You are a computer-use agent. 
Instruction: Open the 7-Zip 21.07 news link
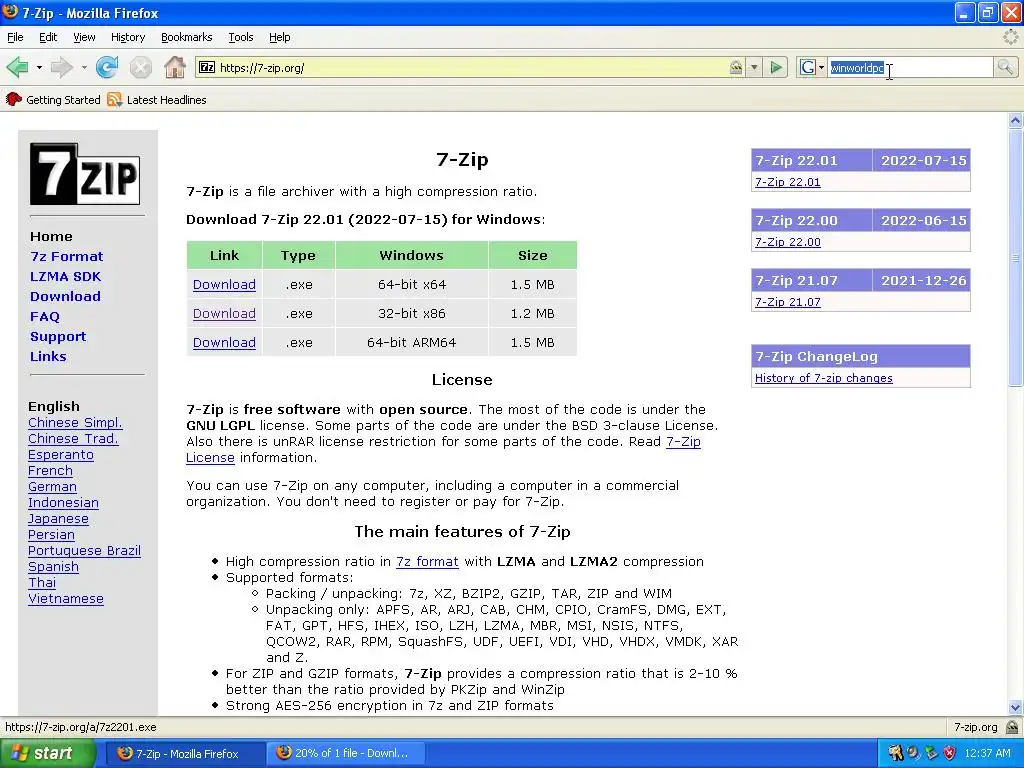(x=788, y=302)
